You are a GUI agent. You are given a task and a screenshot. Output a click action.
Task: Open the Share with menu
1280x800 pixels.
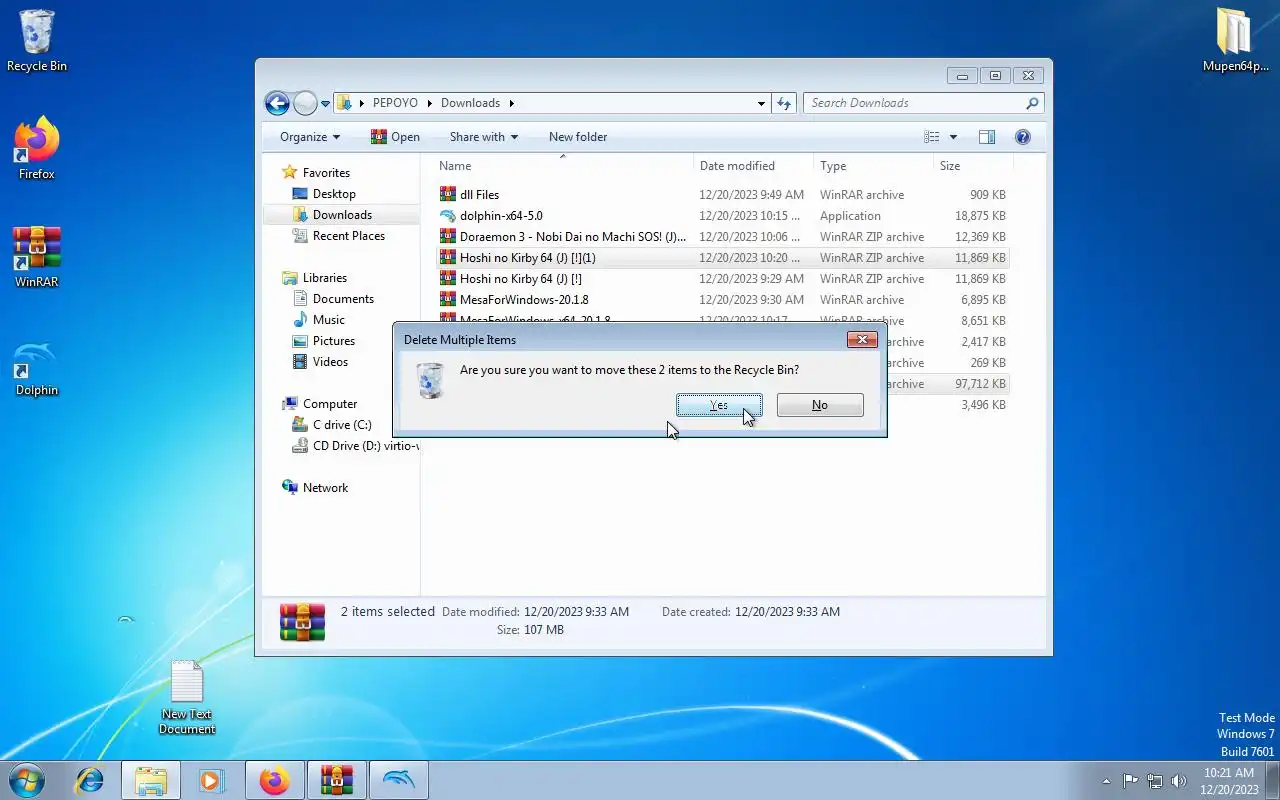coord(484,137)
